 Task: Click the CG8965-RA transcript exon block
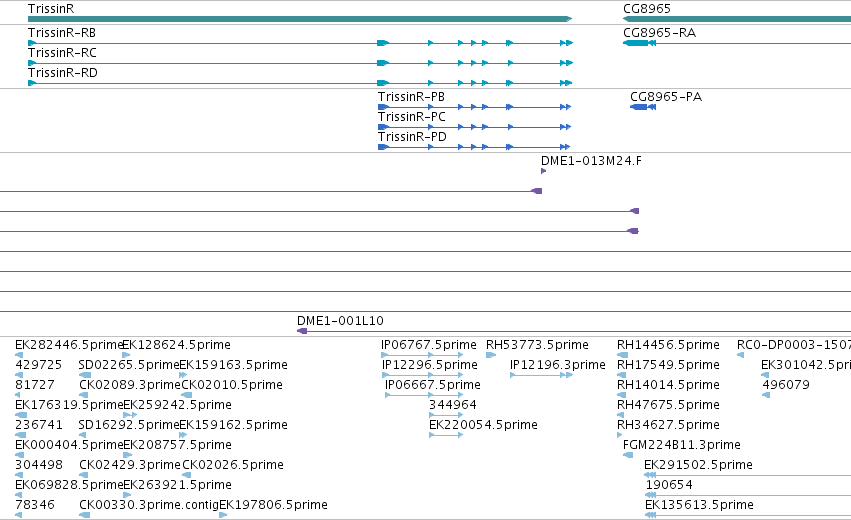tap(636, 43)
